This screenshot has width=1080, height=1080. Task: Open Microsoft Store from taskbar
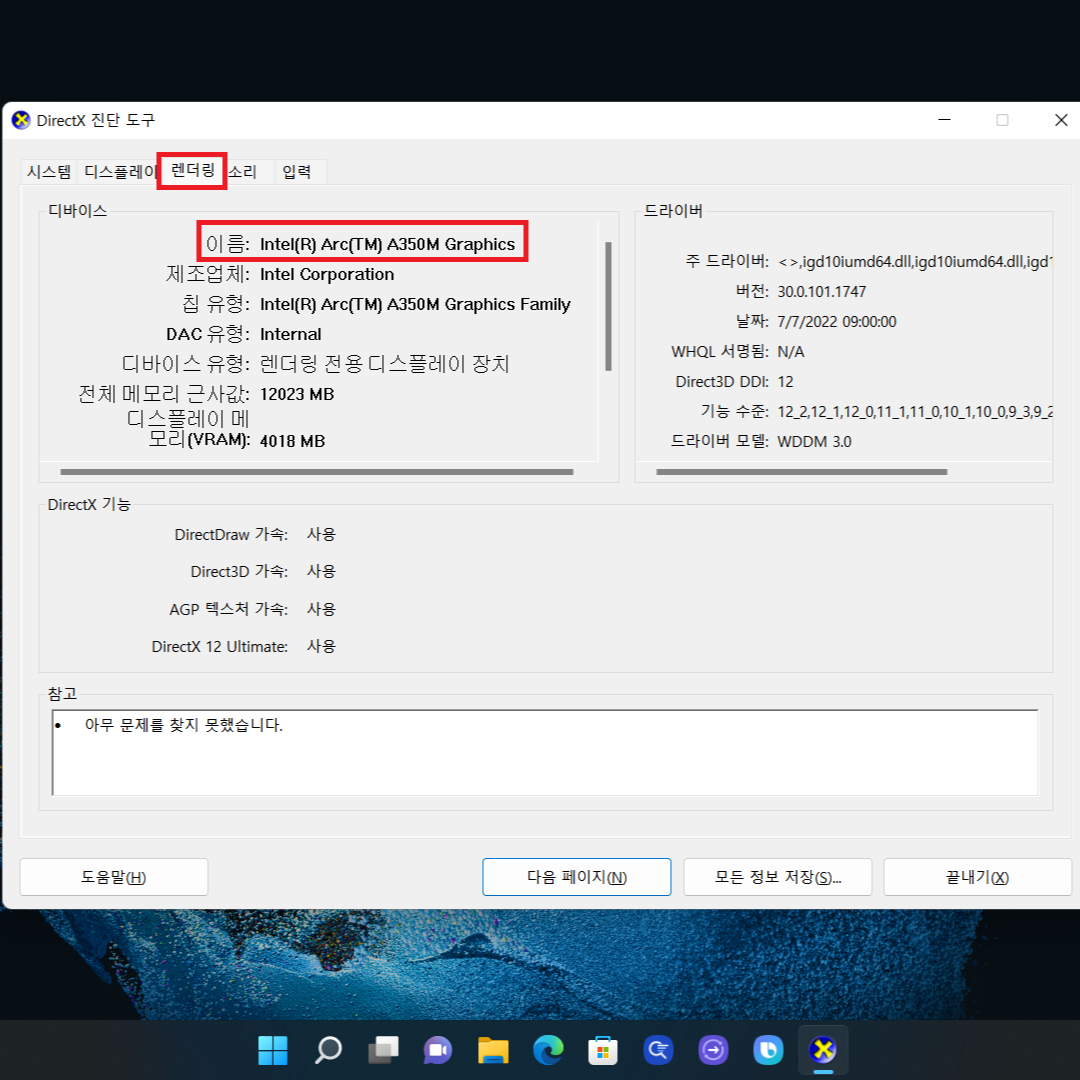coord(603,1050)
